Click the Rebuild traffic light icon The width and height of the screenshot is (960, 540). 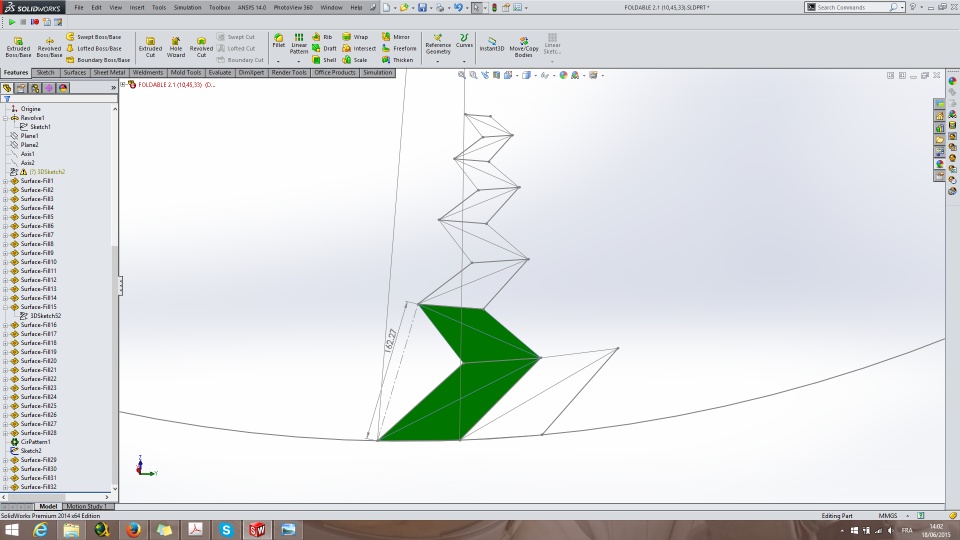[494, 7]
